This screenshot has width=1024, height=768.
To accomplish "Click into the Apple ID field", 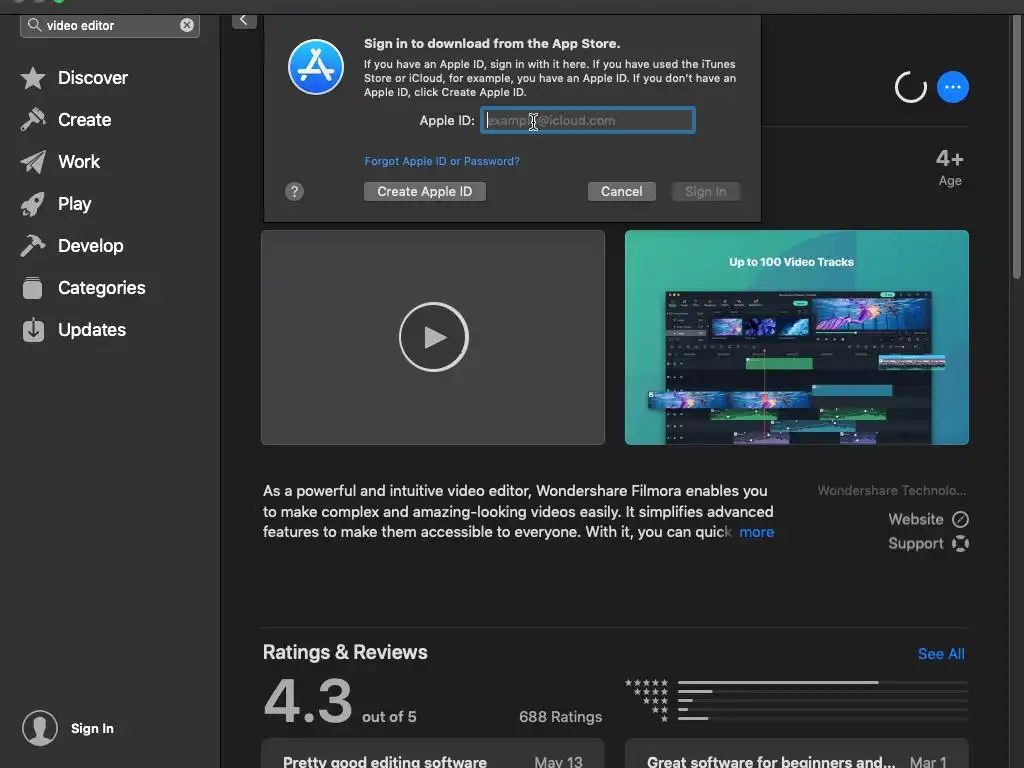I will (588, 120).
